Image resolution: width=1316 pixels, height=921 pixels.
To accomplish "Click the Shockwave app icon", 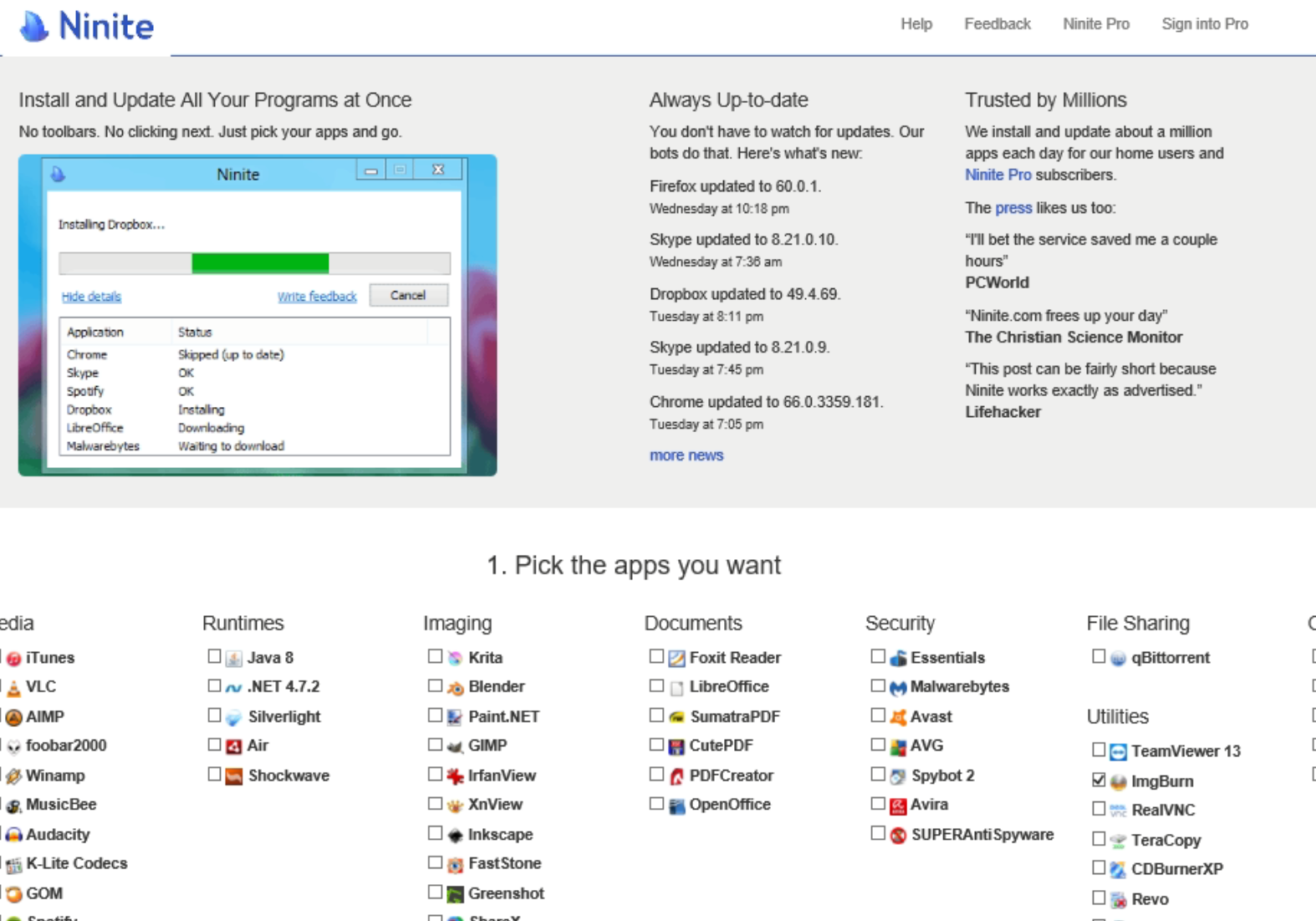I will pos(234,776).
